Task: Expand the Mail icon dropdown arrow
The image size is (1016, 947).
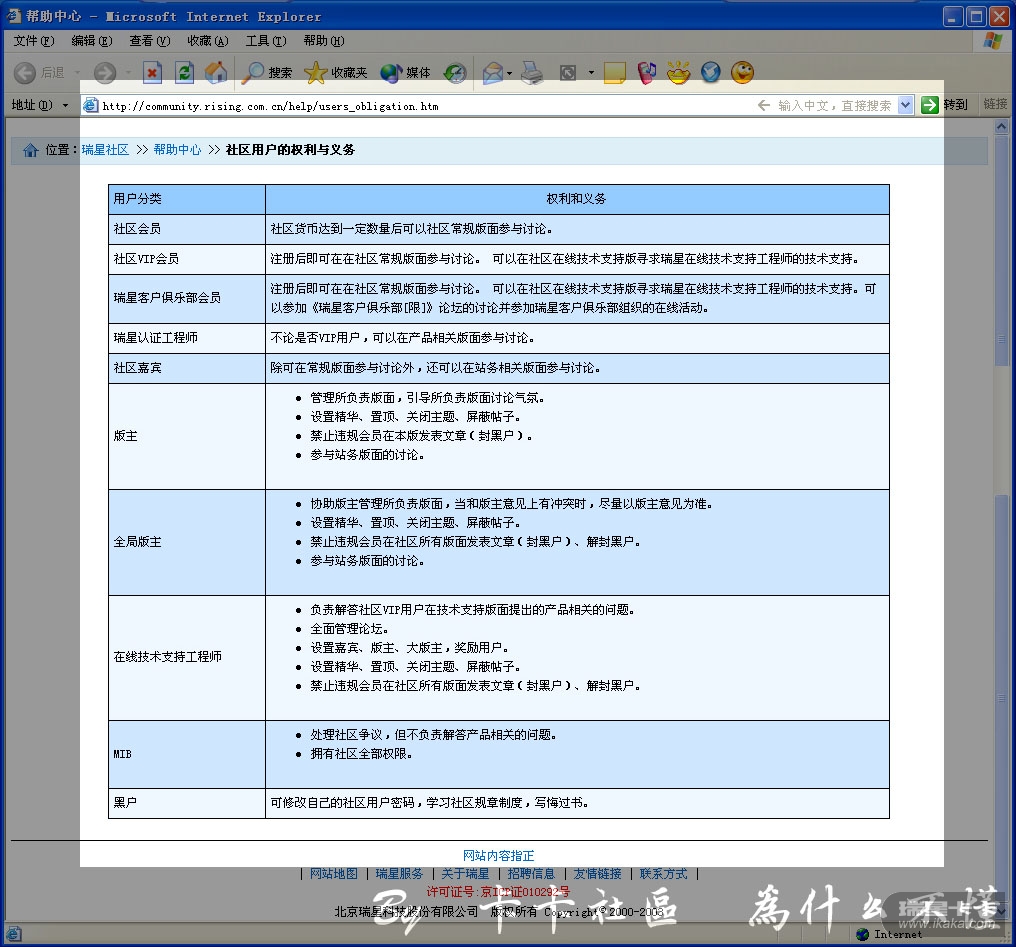Action: pos(509,73)
